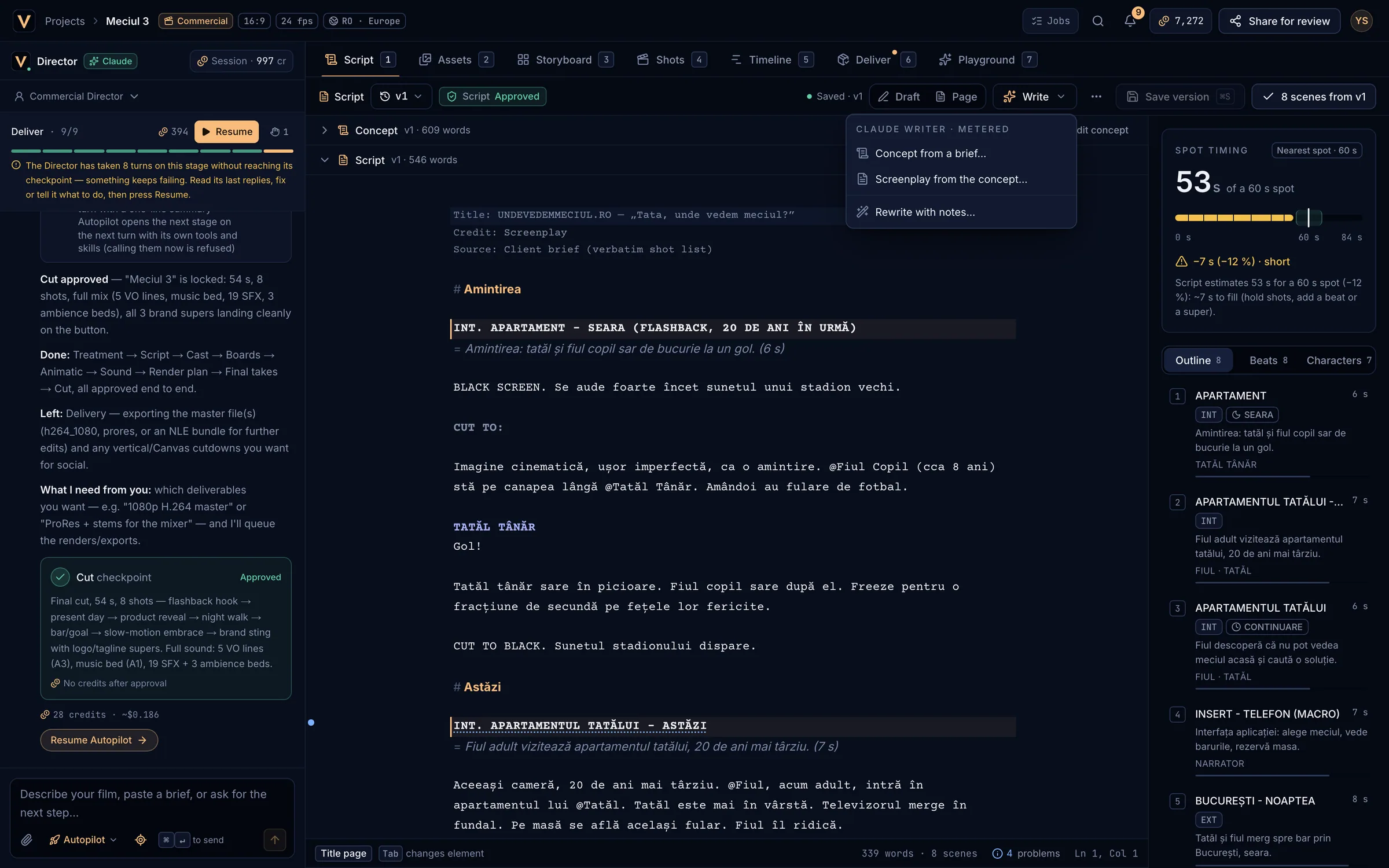This screenshot has width=1389, height=868.
Task: Click the hand icon with count 1
Action: click(x=279, y=131)
